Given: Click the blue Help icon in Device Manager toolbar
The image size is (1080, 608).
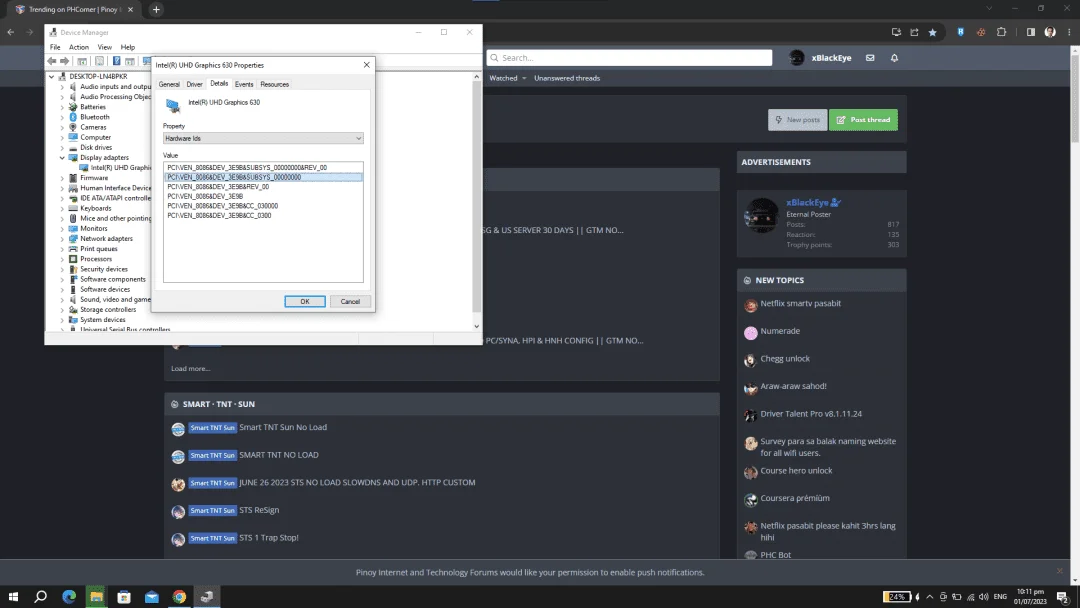Looking at the screenshot, I should [x=116, y=61].
